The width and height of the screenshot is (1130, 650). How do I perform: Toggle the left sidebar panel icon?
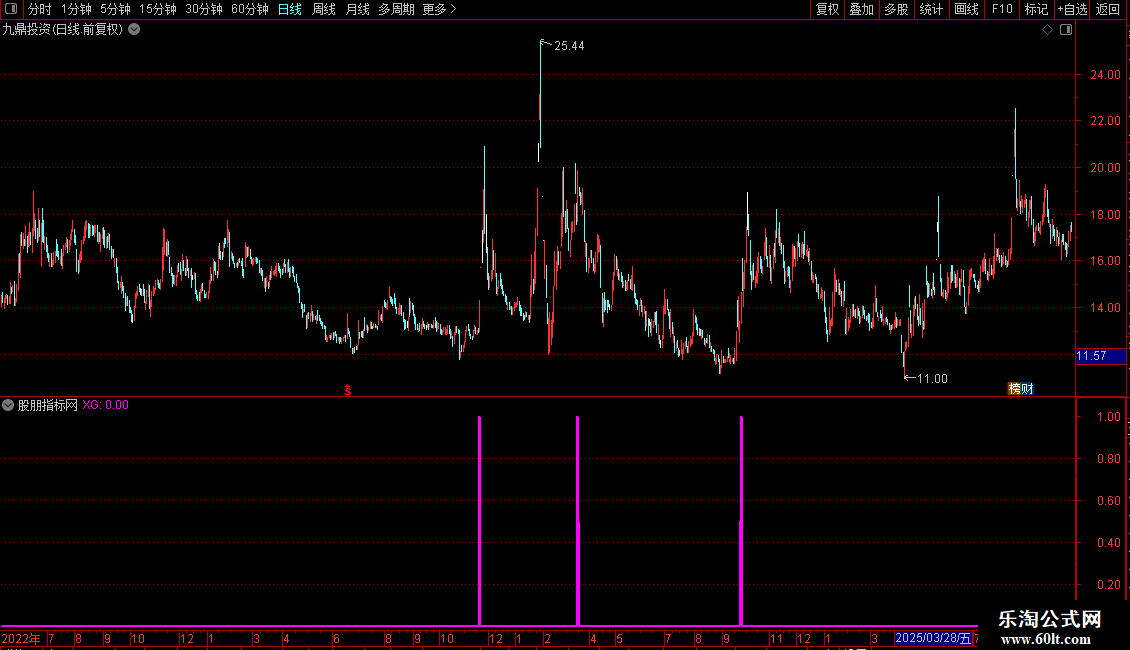(11, 9)
